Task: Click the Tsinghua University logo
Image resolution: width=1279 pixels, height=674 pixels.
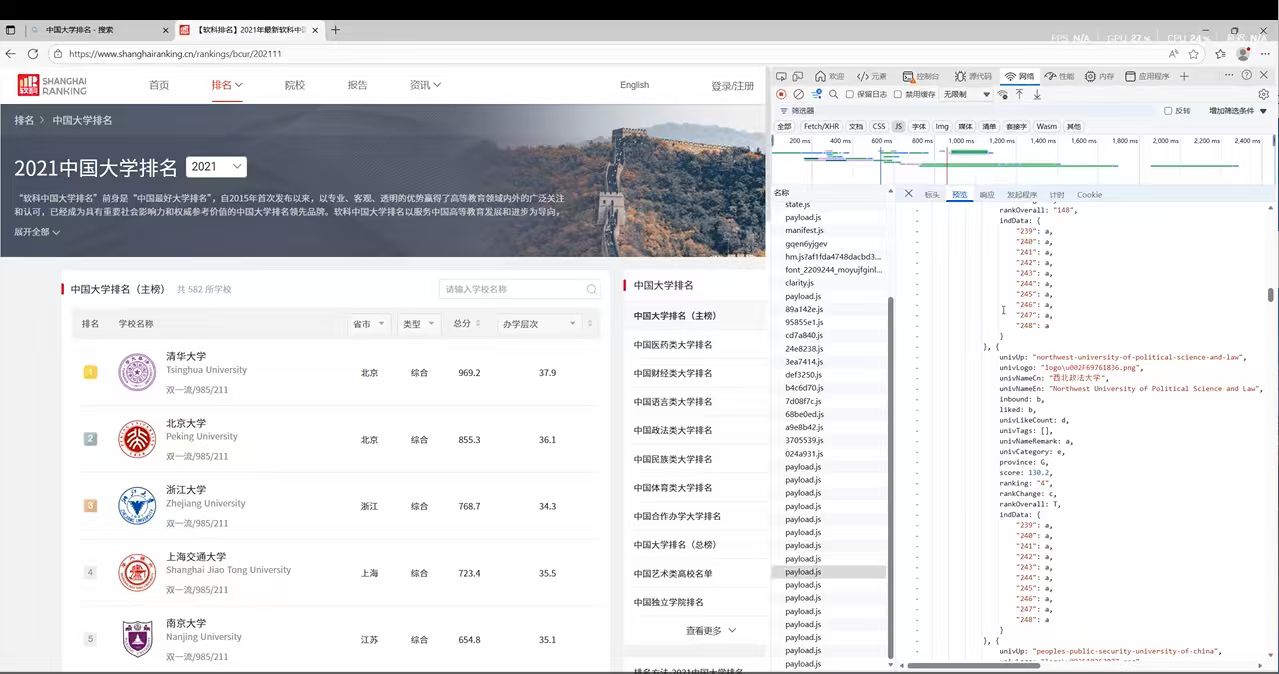Action: [137, 372]
